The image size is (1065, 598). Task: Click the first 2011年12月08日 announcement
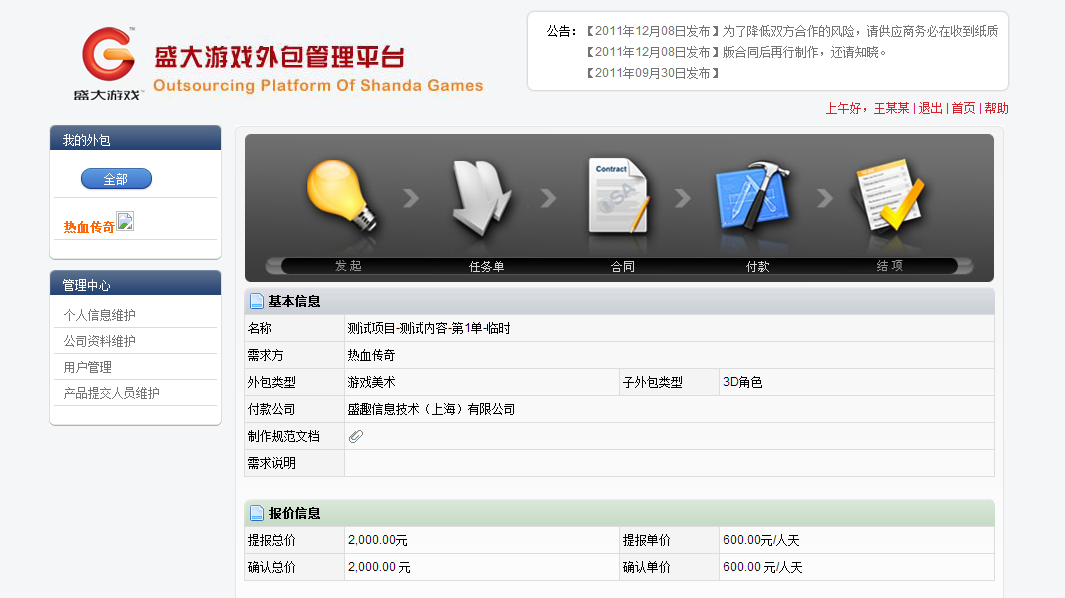tap(792, 31)
